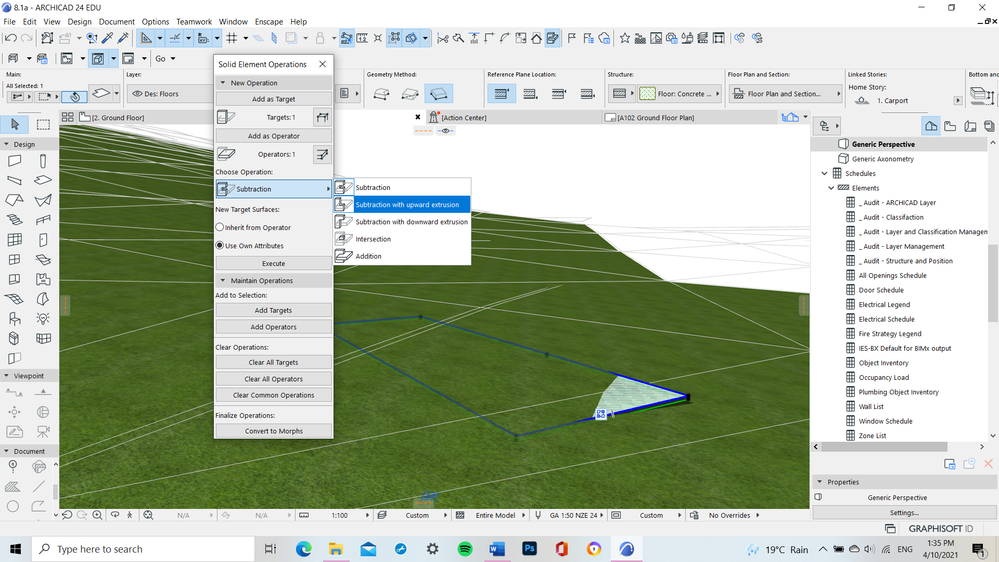Click the Grid snap icon in toolbar

pos(232,38)
